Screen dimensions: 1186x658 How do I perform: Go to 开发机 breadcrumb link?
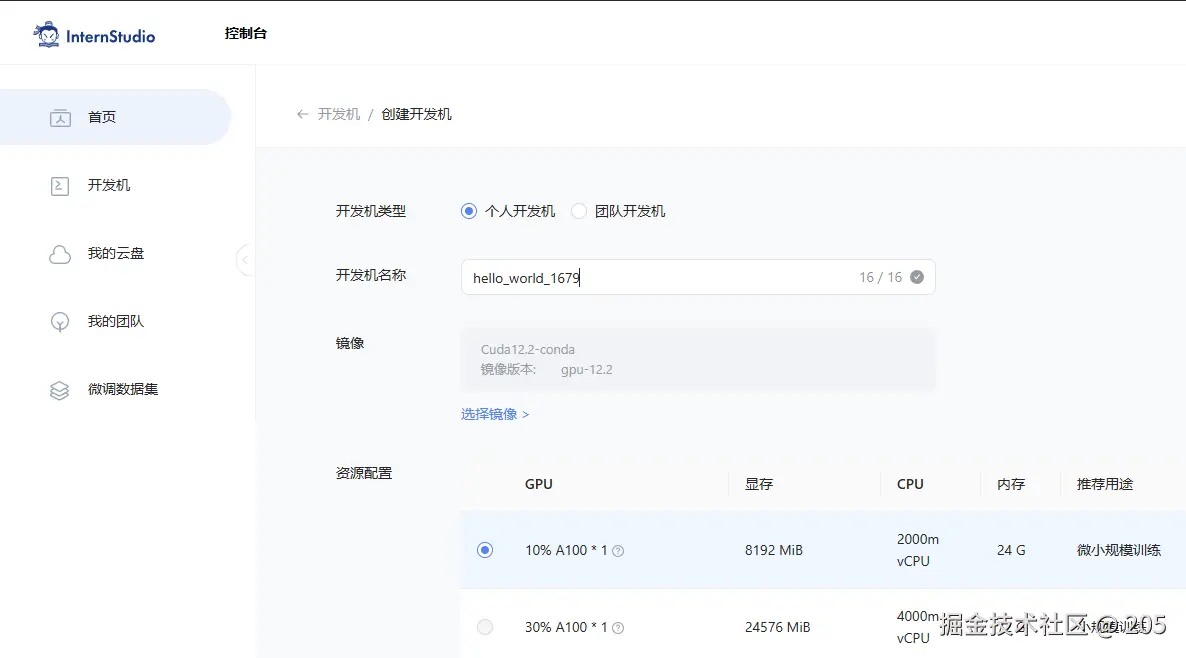click(339, 114)
